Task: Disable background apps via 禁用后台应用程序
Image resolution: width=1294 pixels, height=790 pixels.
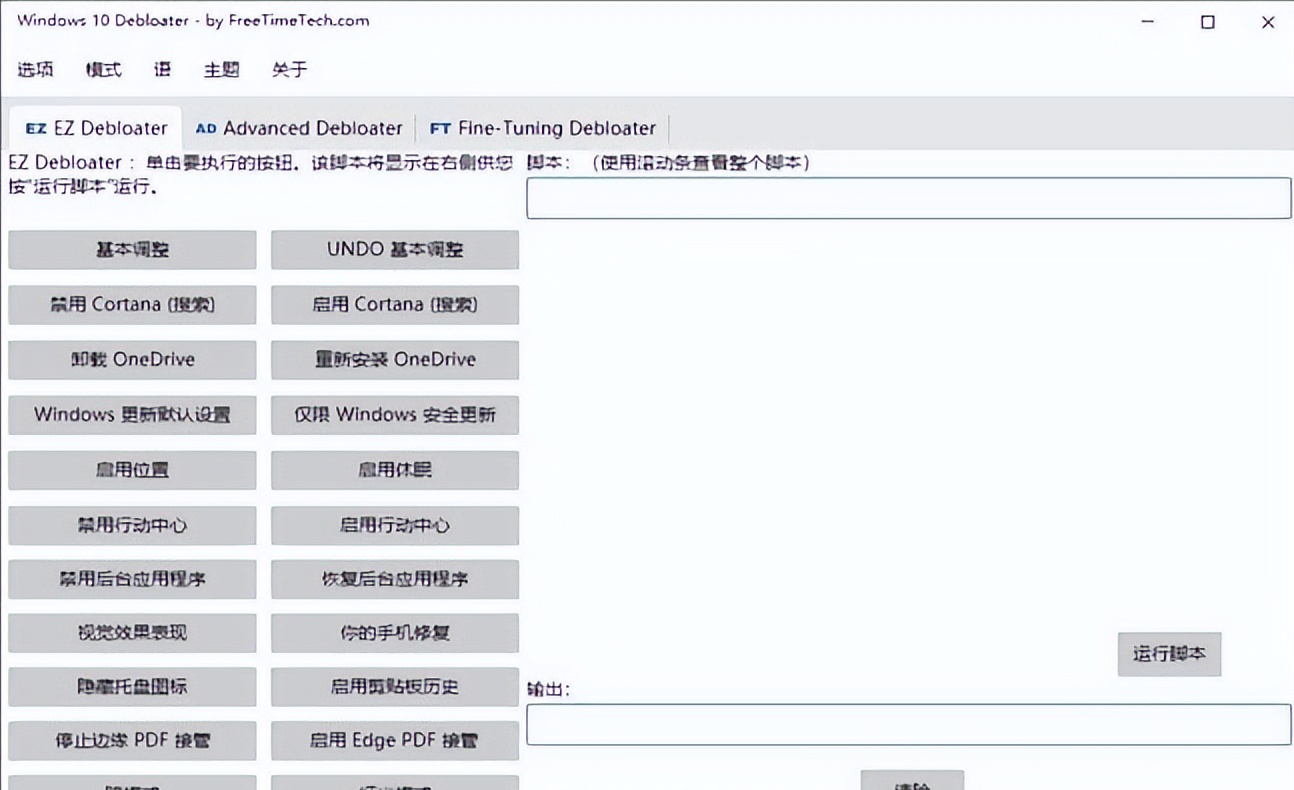Action: [131, 579]
